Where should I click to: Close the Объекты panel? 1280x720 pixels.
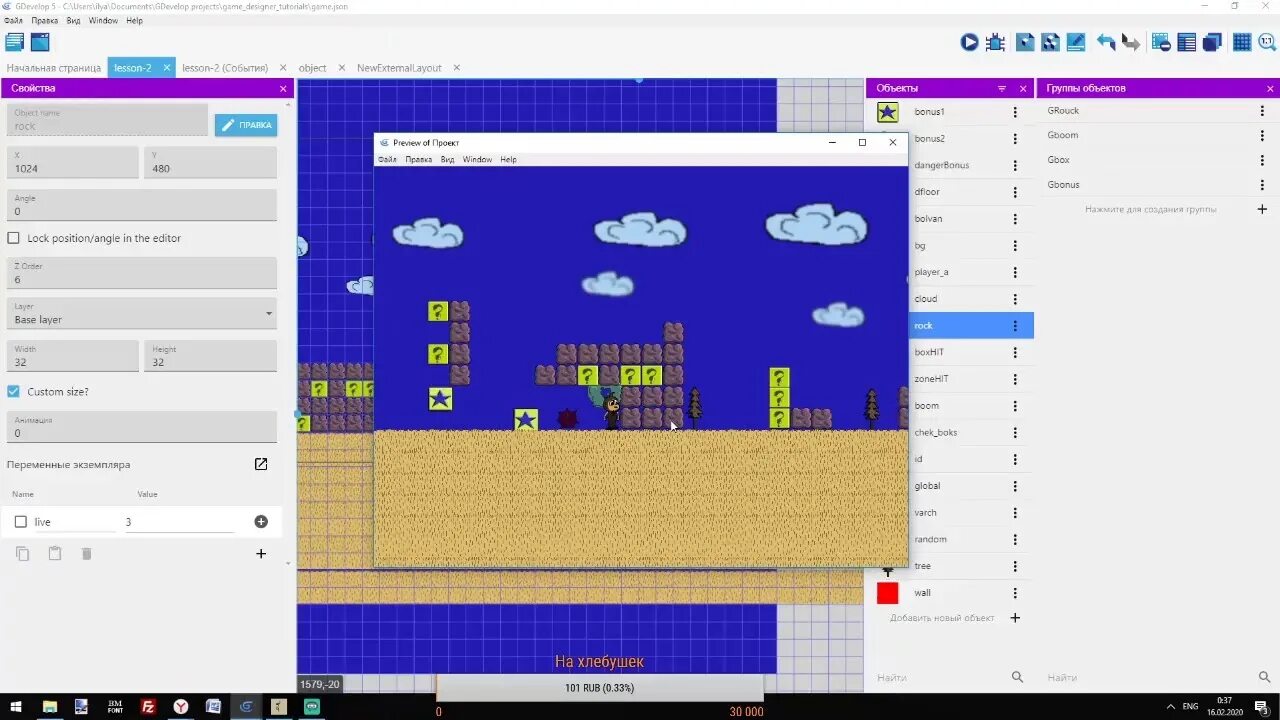pyautogui.click(x=1023, y=88)
